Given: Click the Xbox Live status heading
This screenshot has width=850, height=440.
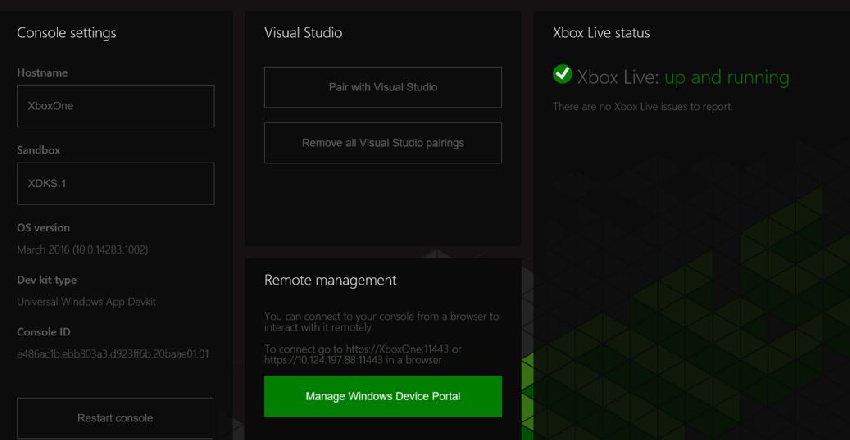Looking at the screenshot, I should click(x=601, y=33).
